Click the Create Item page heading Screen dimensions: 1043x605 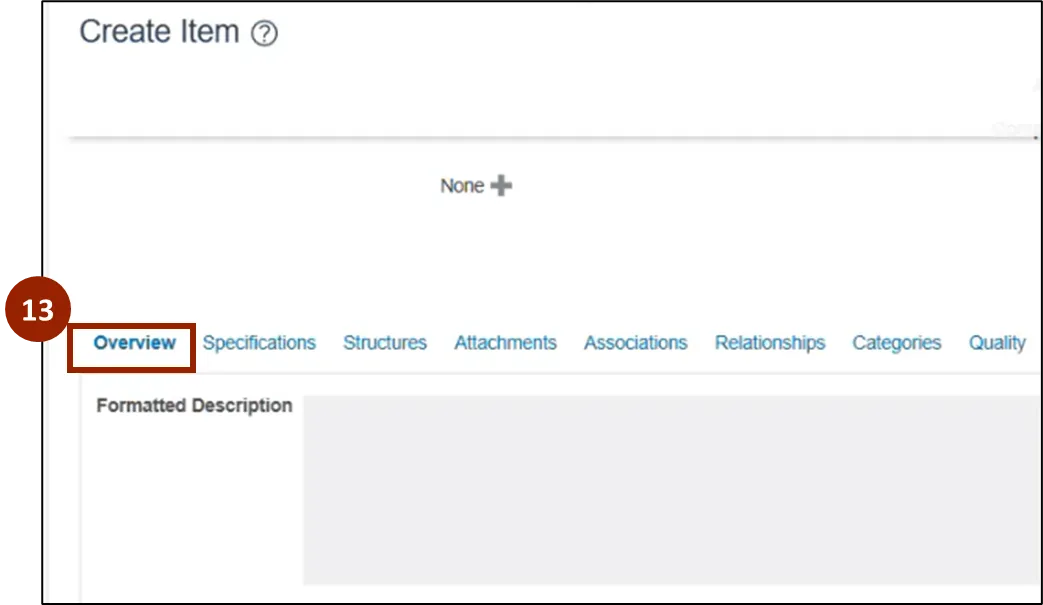[159, 32]
